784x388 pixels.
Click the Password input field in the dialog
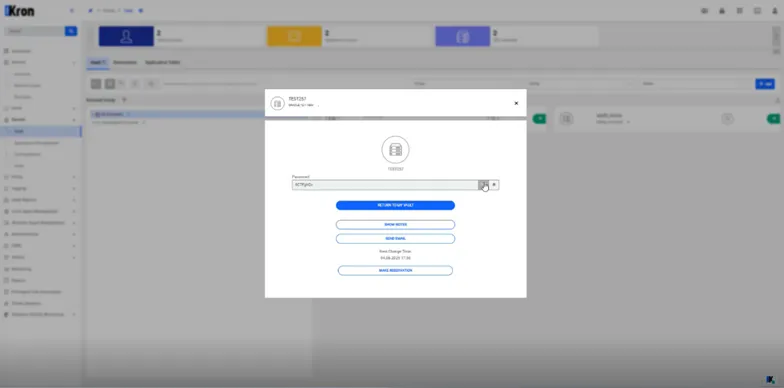[x=385, y=185]
